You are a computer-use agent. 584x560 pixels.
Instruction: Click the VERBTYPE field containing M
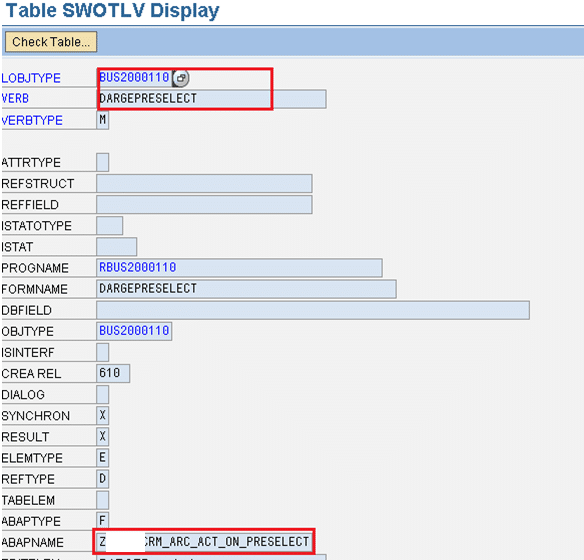click(102, 120)
